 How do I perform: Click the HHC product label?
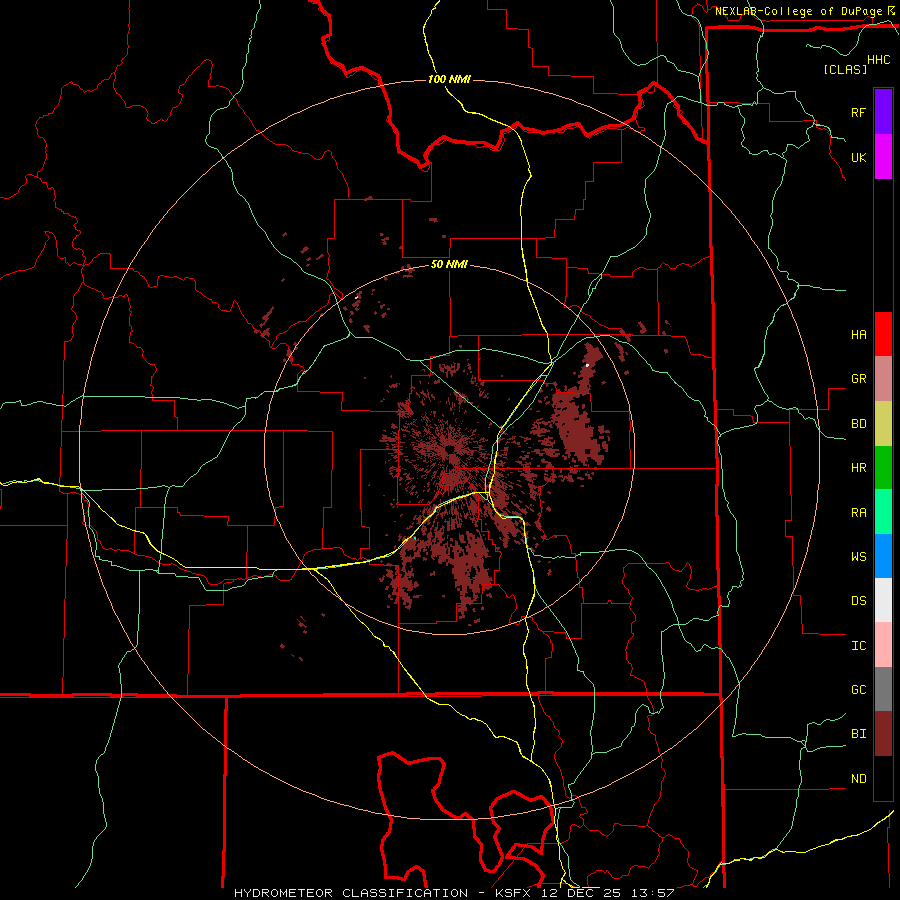(x=879, y=60)
